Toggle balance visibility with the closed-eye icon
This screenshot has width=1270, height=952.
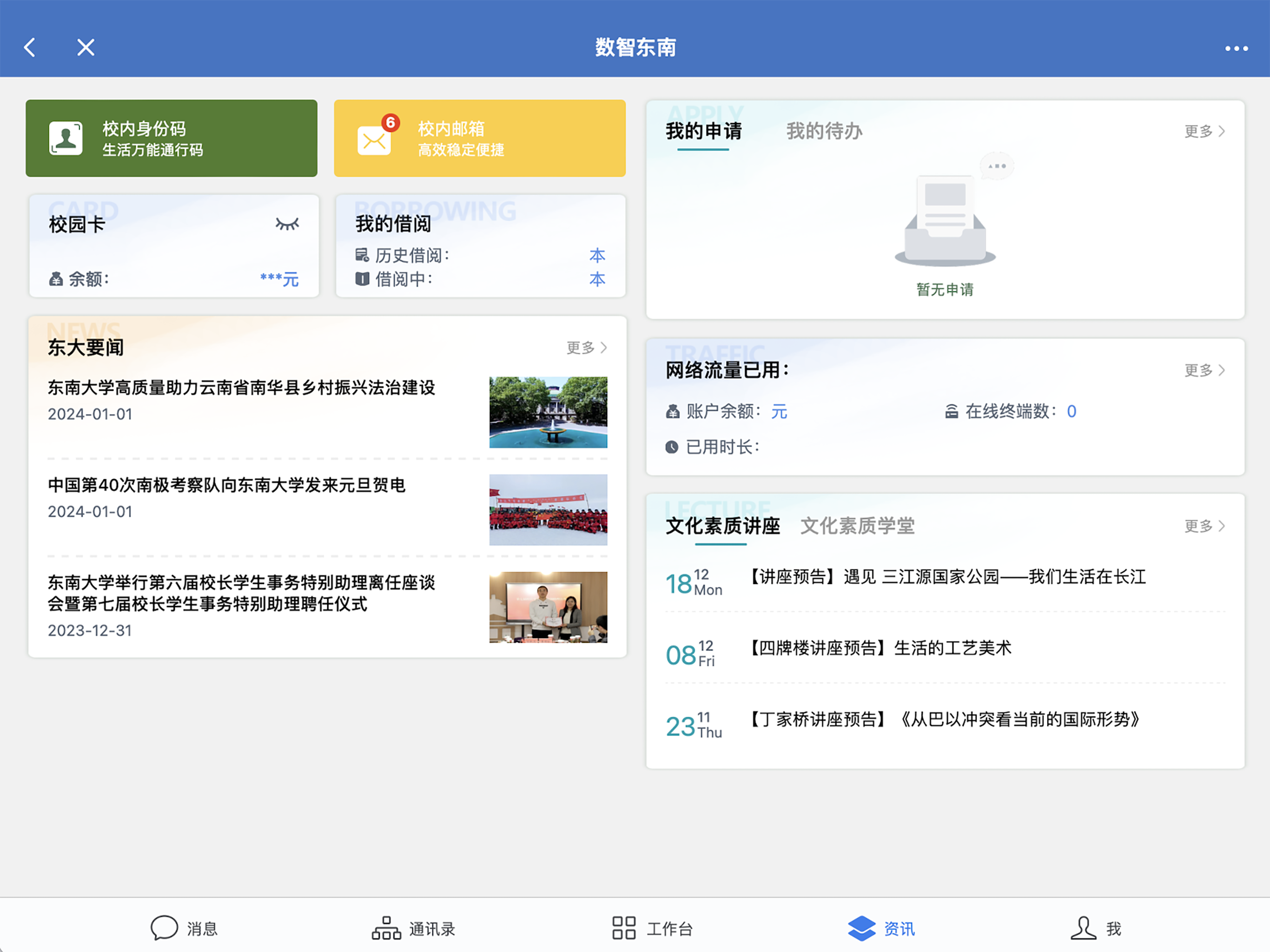(x=287, y=224)
